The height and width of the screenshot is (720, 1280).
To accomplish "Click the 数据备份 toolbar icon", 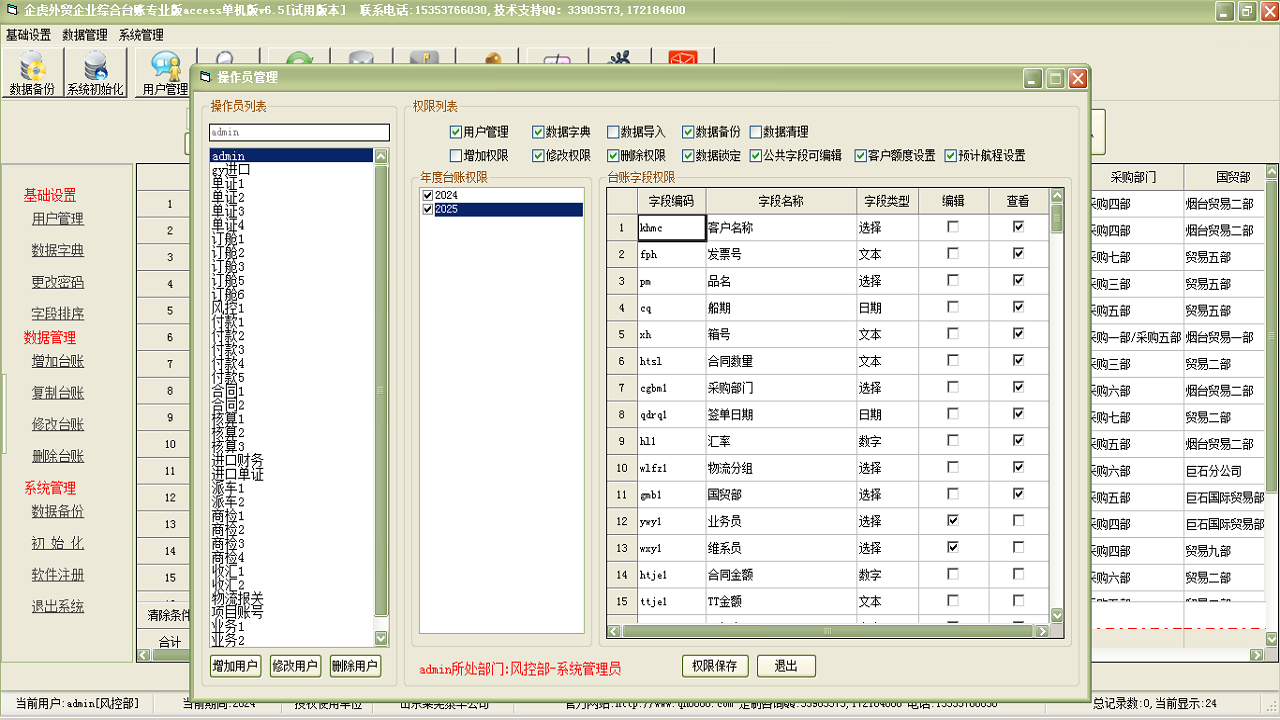I will (x=32, y=73).
